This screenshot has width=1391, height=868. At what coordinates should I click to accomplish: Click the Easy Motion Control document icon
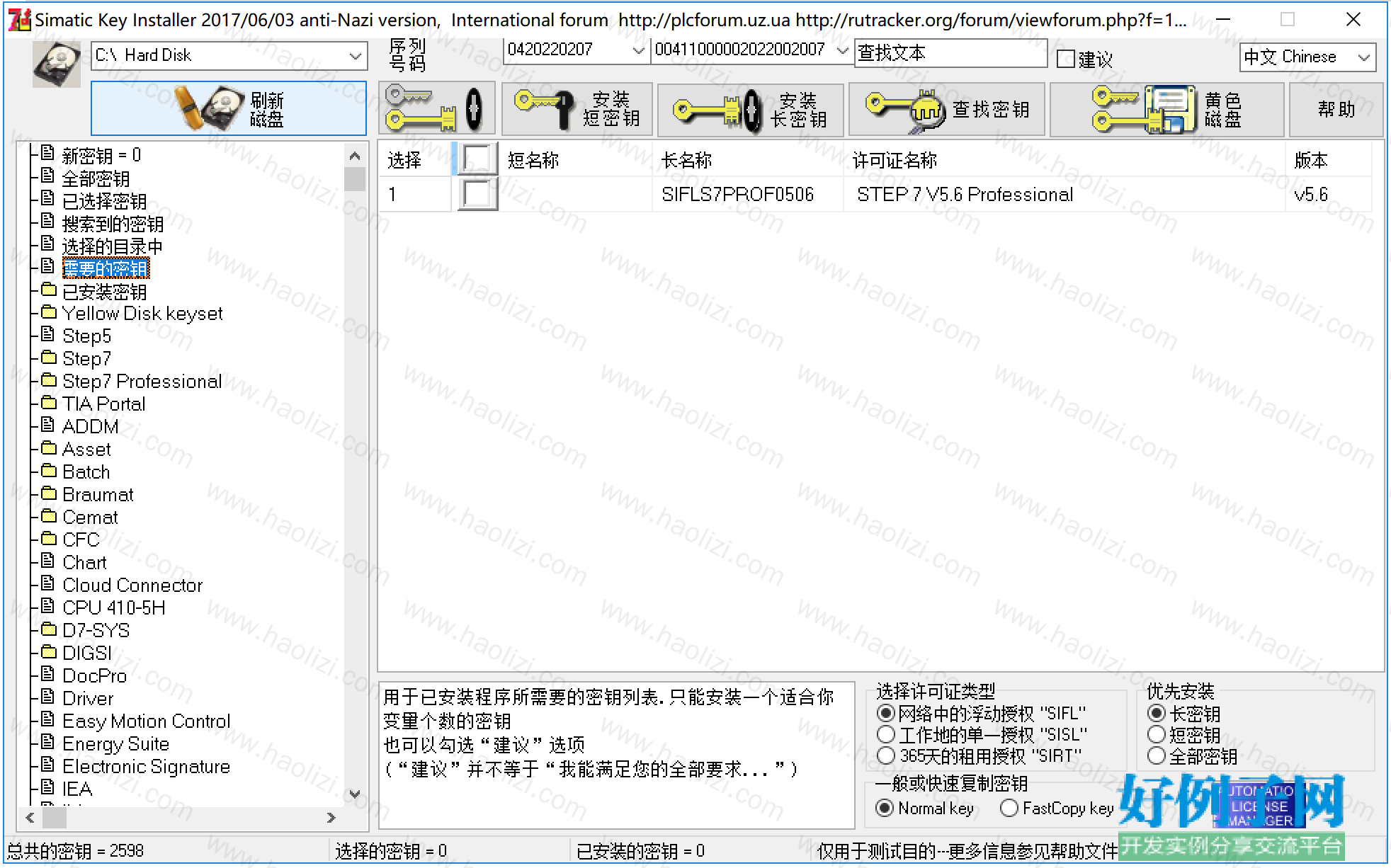tap(47, 719)
